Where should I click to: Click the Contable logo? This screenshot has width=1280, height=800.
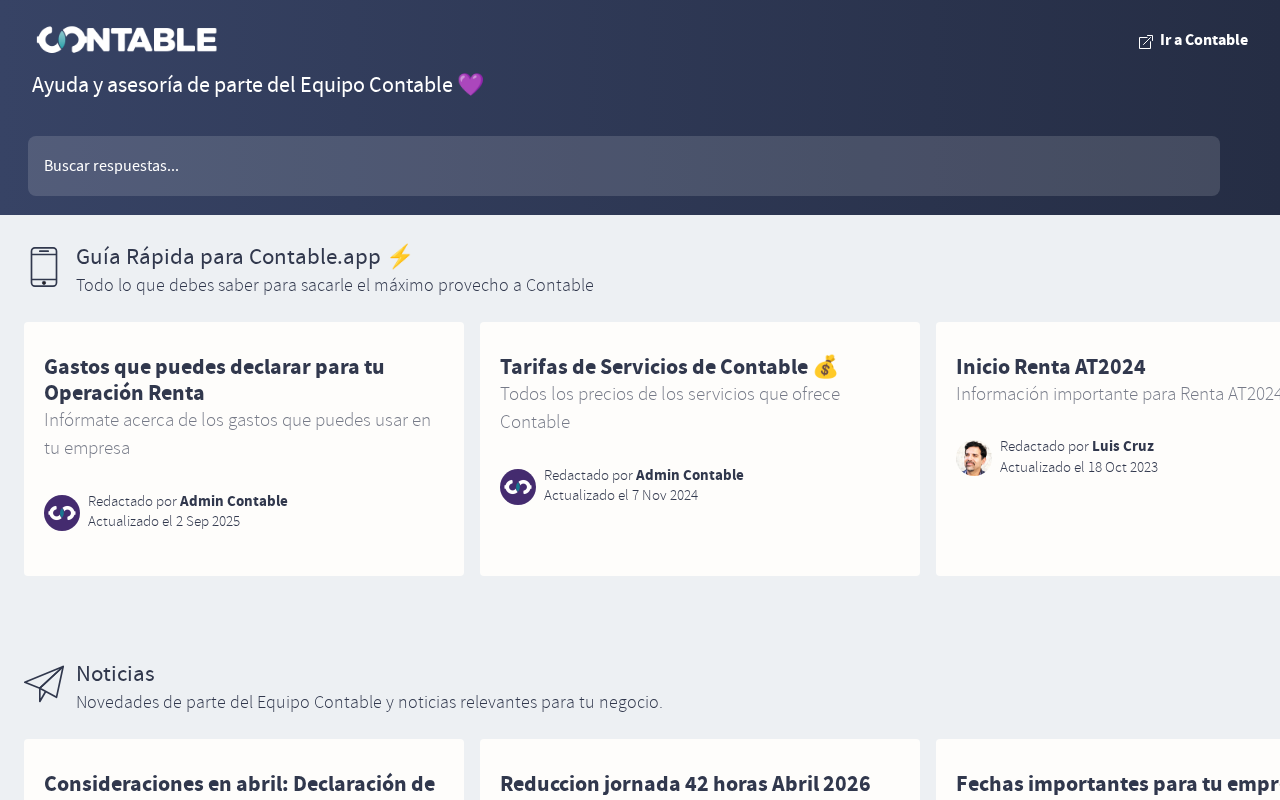(127, 40)
